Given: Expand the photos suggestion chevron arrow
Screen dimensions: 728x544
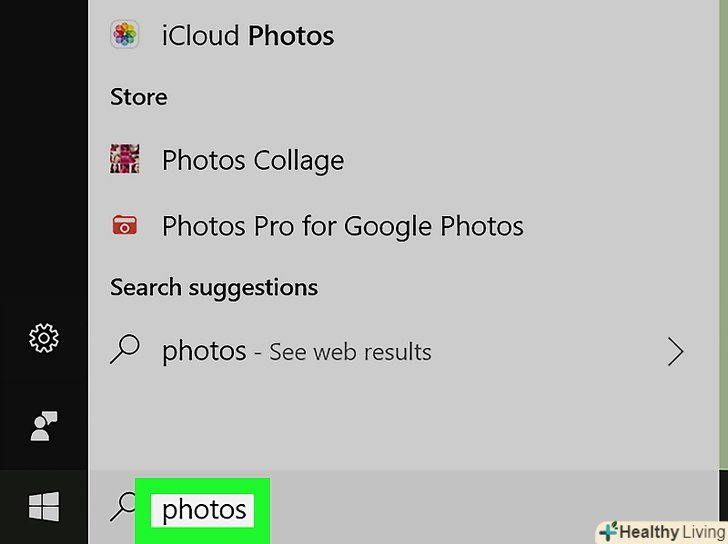Looking at the screenshot, I should (676, 351).
